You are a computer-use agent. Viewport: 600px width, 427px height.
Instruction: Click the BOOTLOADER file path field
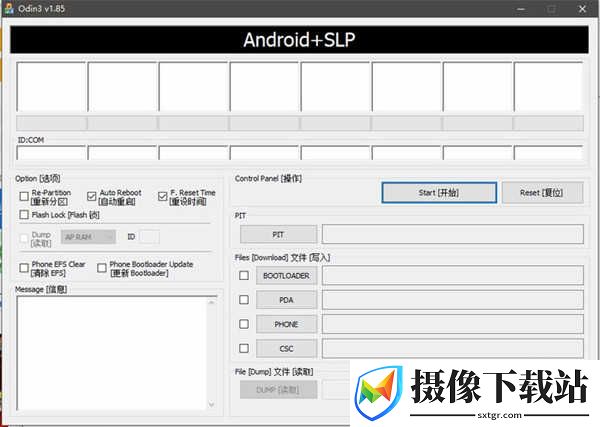(x=453, y=275)
